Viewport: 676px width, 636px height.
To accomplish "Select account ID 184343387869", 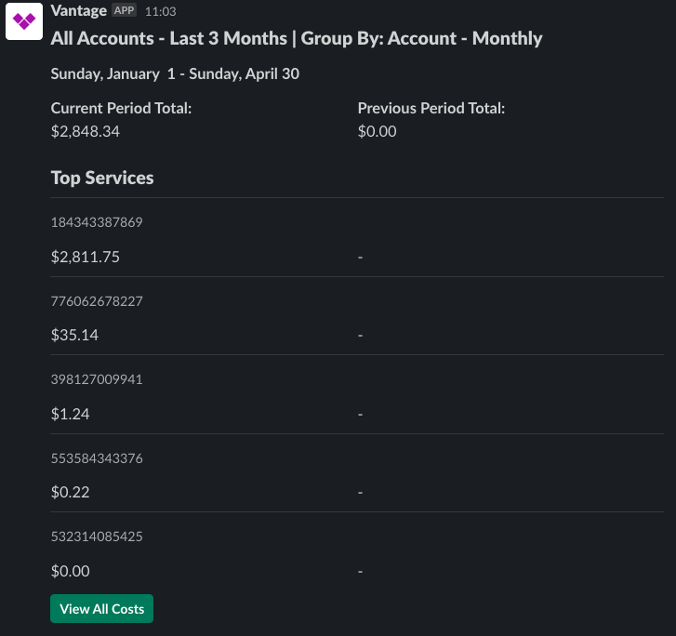I will (97, 222).
